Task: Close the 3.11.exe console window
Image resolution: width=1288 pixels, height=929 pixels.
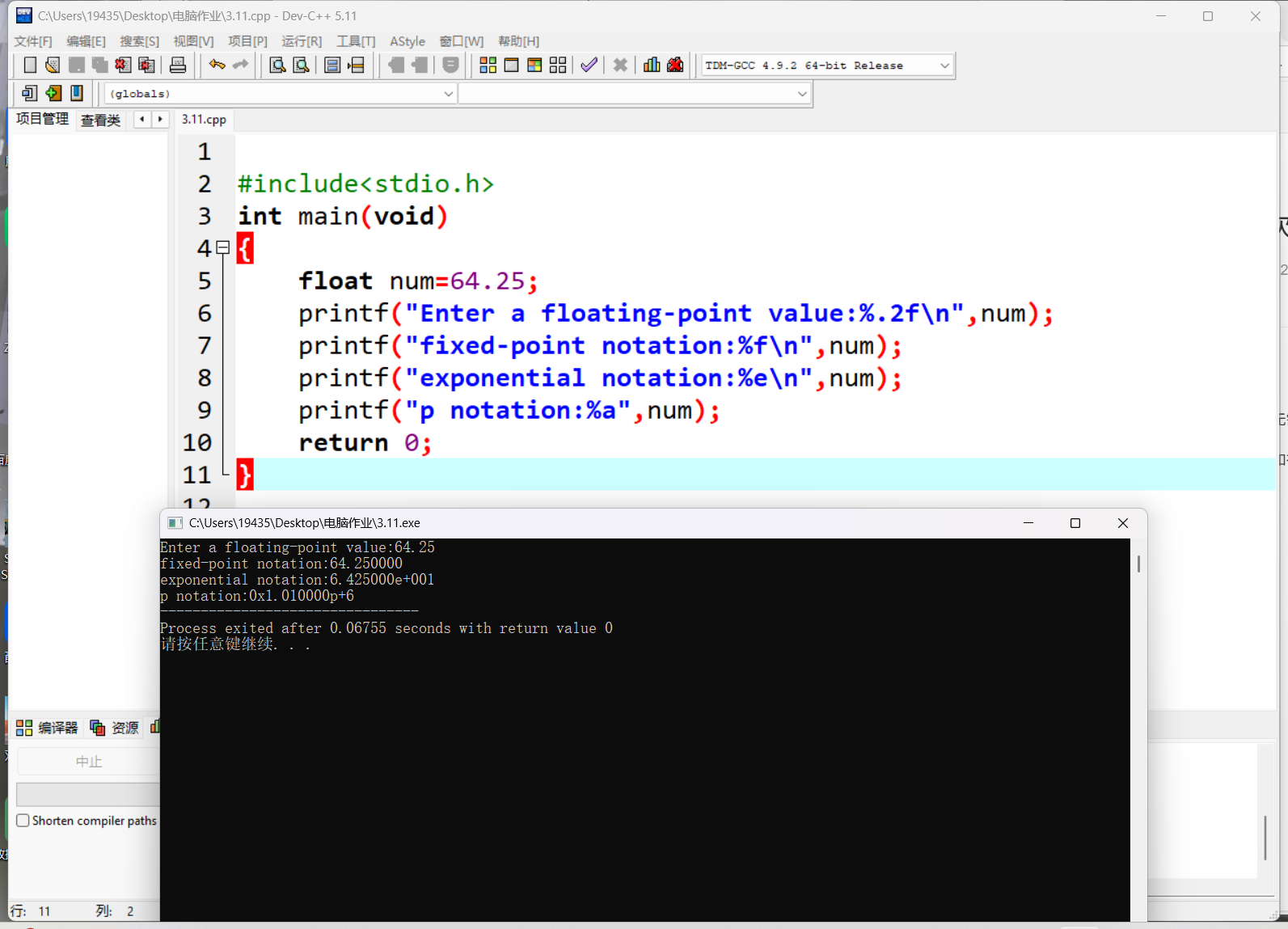Action: click(x=1123, y=523)
